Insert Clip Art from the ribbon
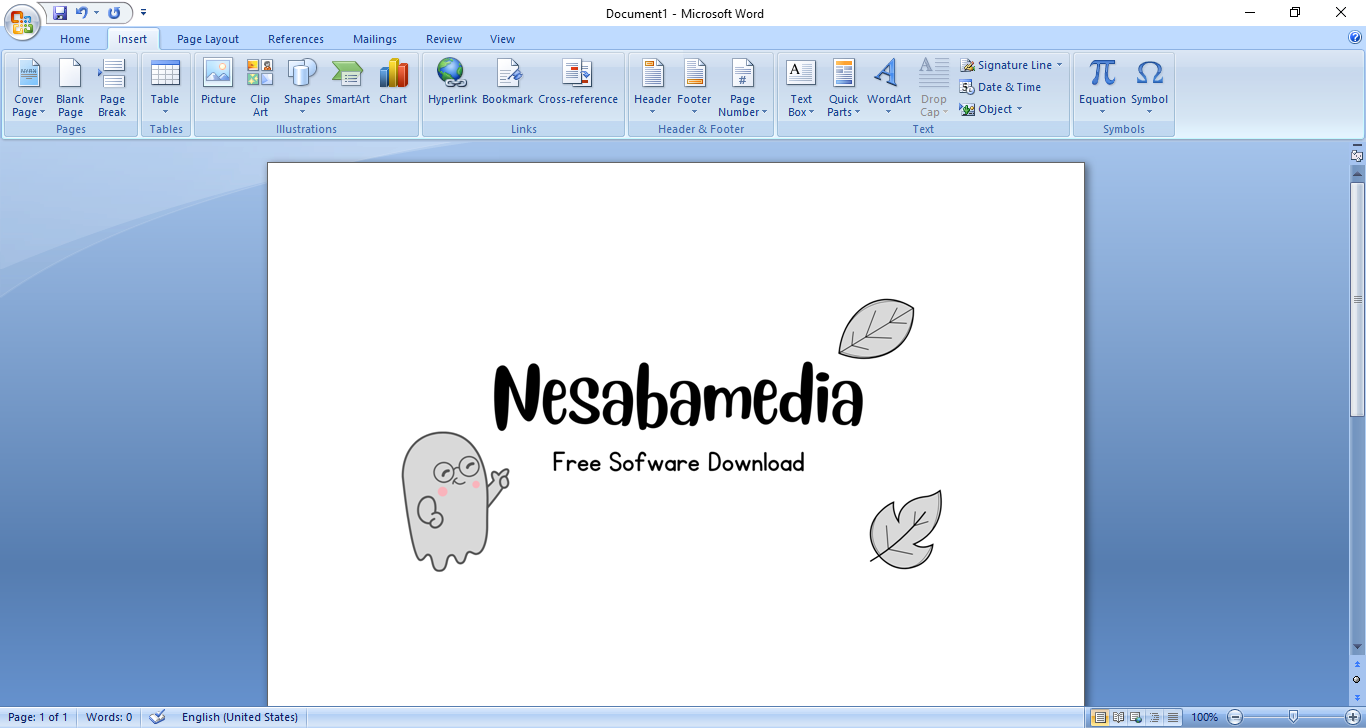The height and width of the screenshot is (728, 1366). (x=260, y=86)
